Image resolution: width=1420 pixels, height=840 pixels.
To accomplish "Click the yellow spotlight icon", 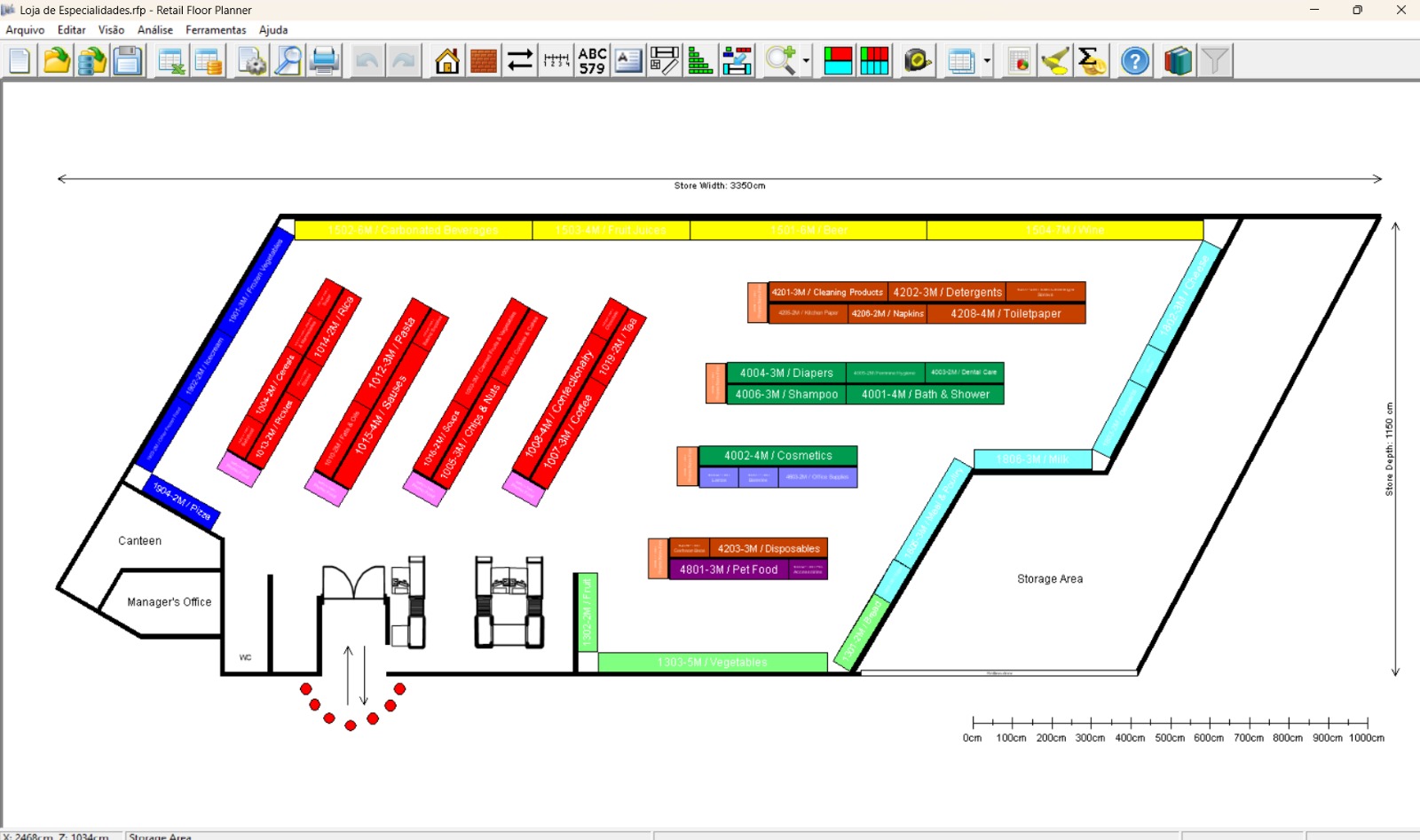I will (x=1056, y=61).
